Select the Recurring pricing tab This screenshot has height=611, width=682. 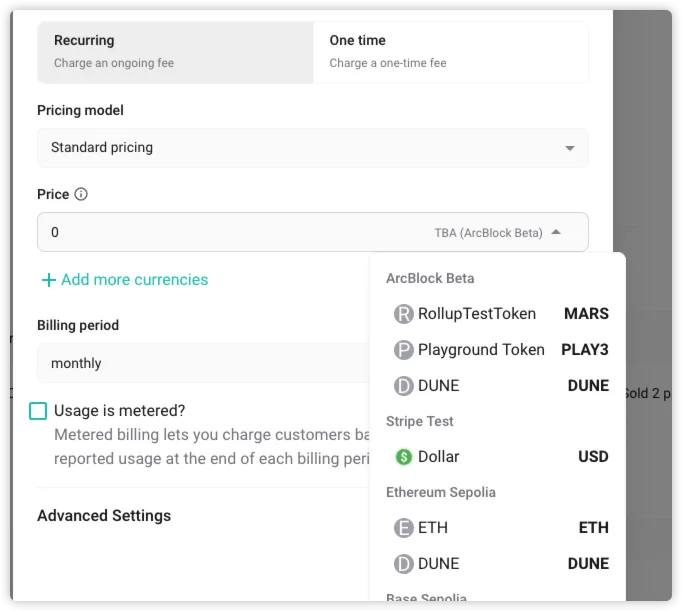click(x=175, y=52)
